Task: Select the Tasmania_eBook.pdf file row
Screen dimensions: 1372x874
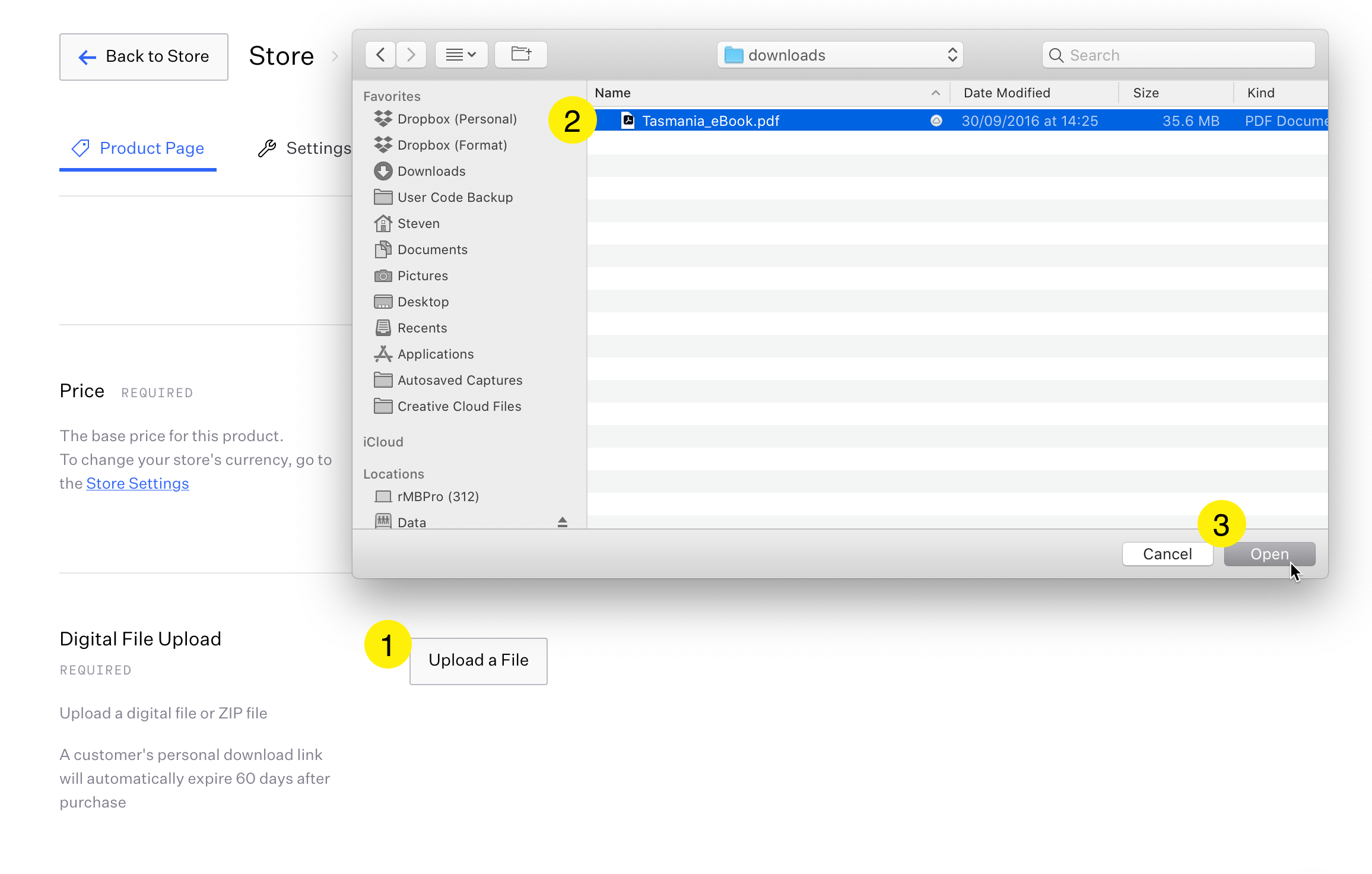Action: 771,121
